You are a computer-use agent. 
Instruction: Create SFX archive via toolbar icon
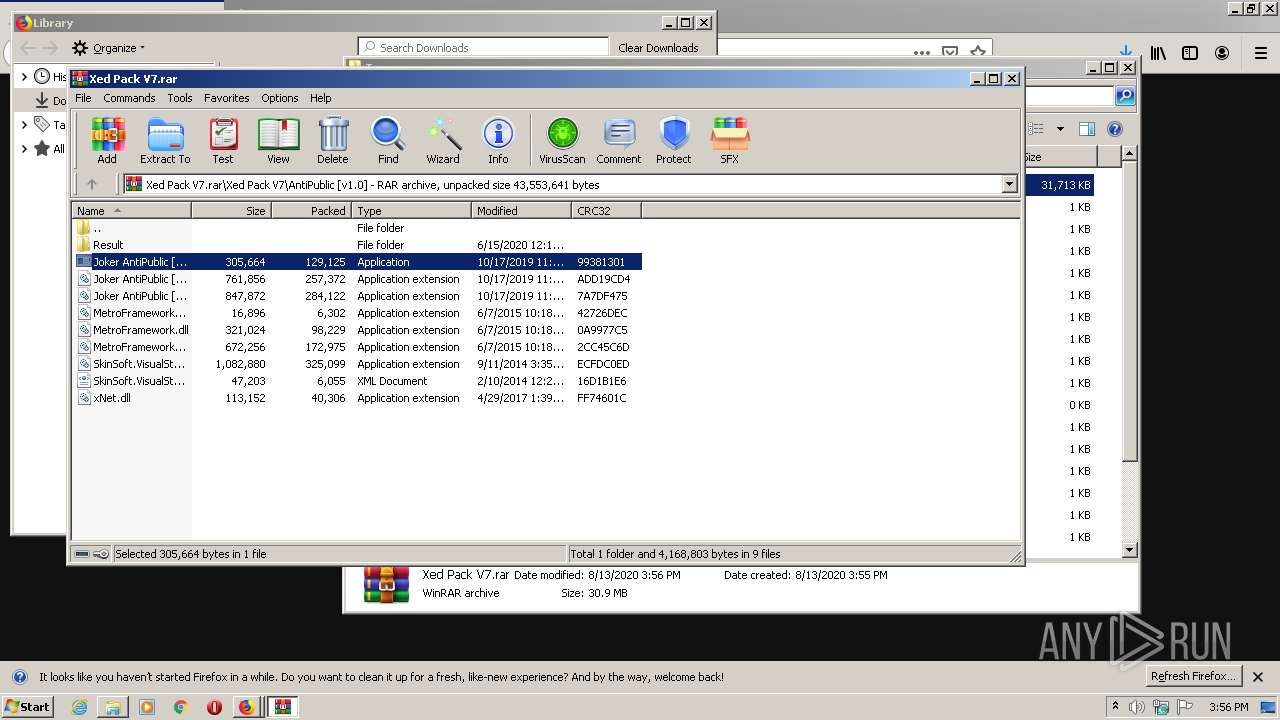[x=730, y=141]
